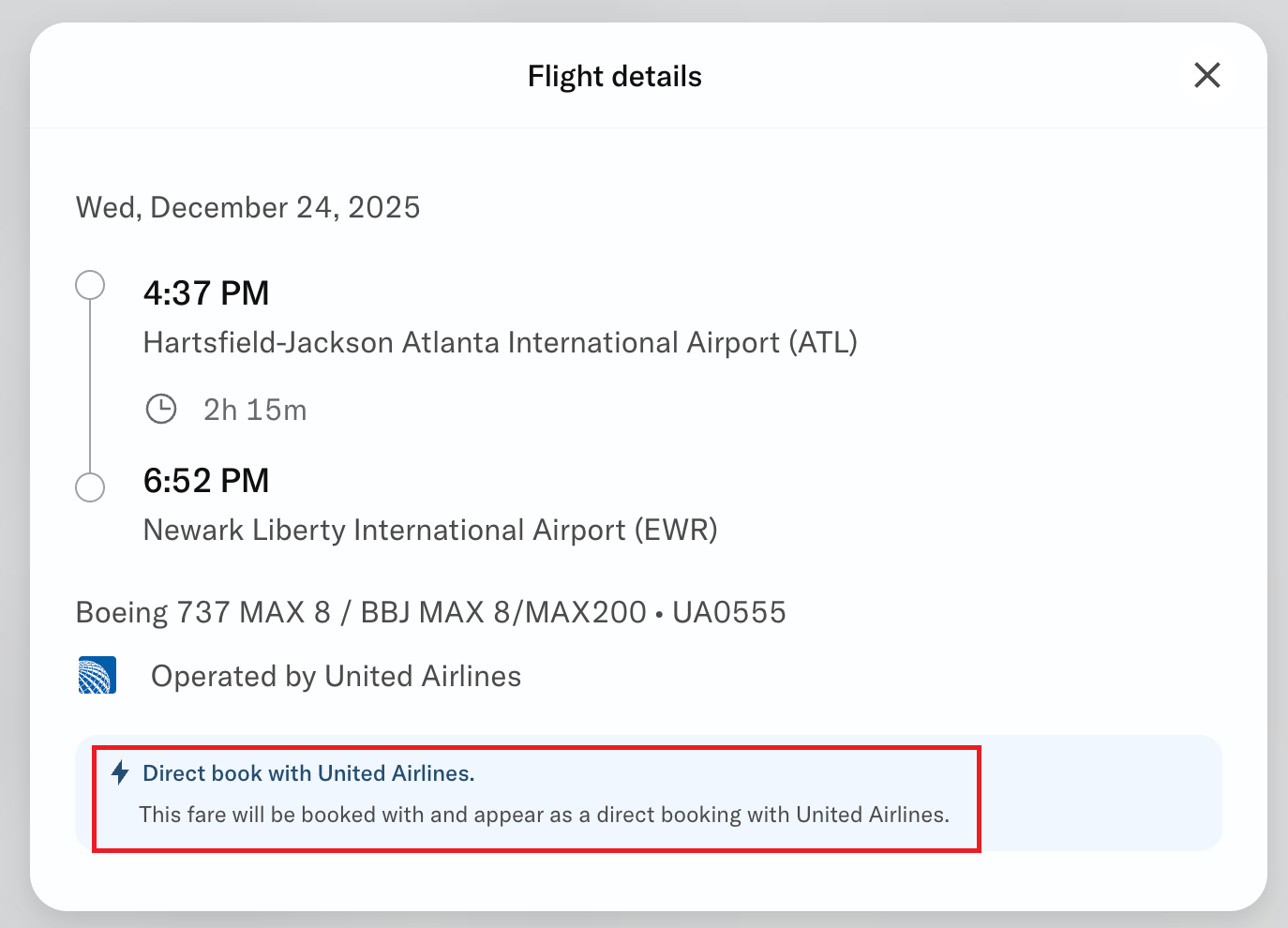Click the UA0555 flight number

[x=728, y=613]
